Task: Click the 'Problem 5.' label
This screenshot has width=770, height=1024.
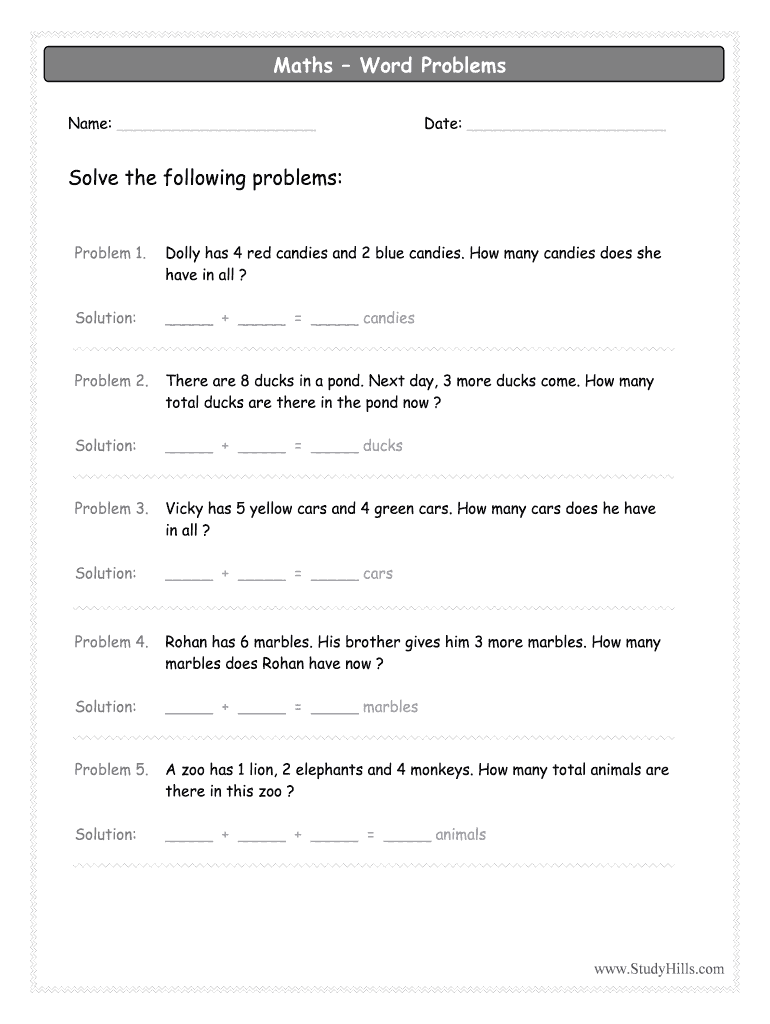Action: [x=110, y=770]
